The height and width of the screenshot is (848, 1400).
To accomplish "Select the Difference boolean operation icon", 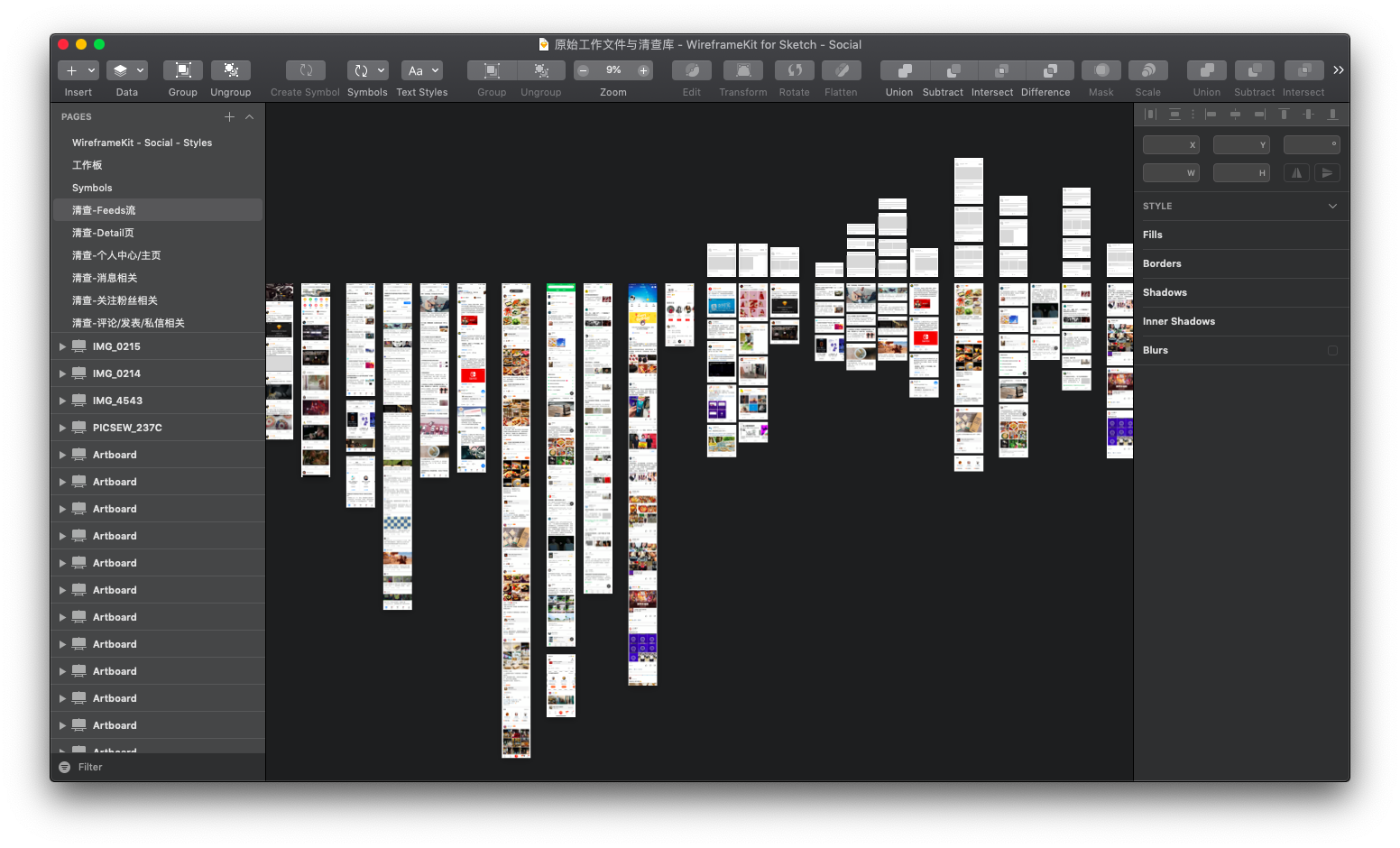I will [1051, 70].
